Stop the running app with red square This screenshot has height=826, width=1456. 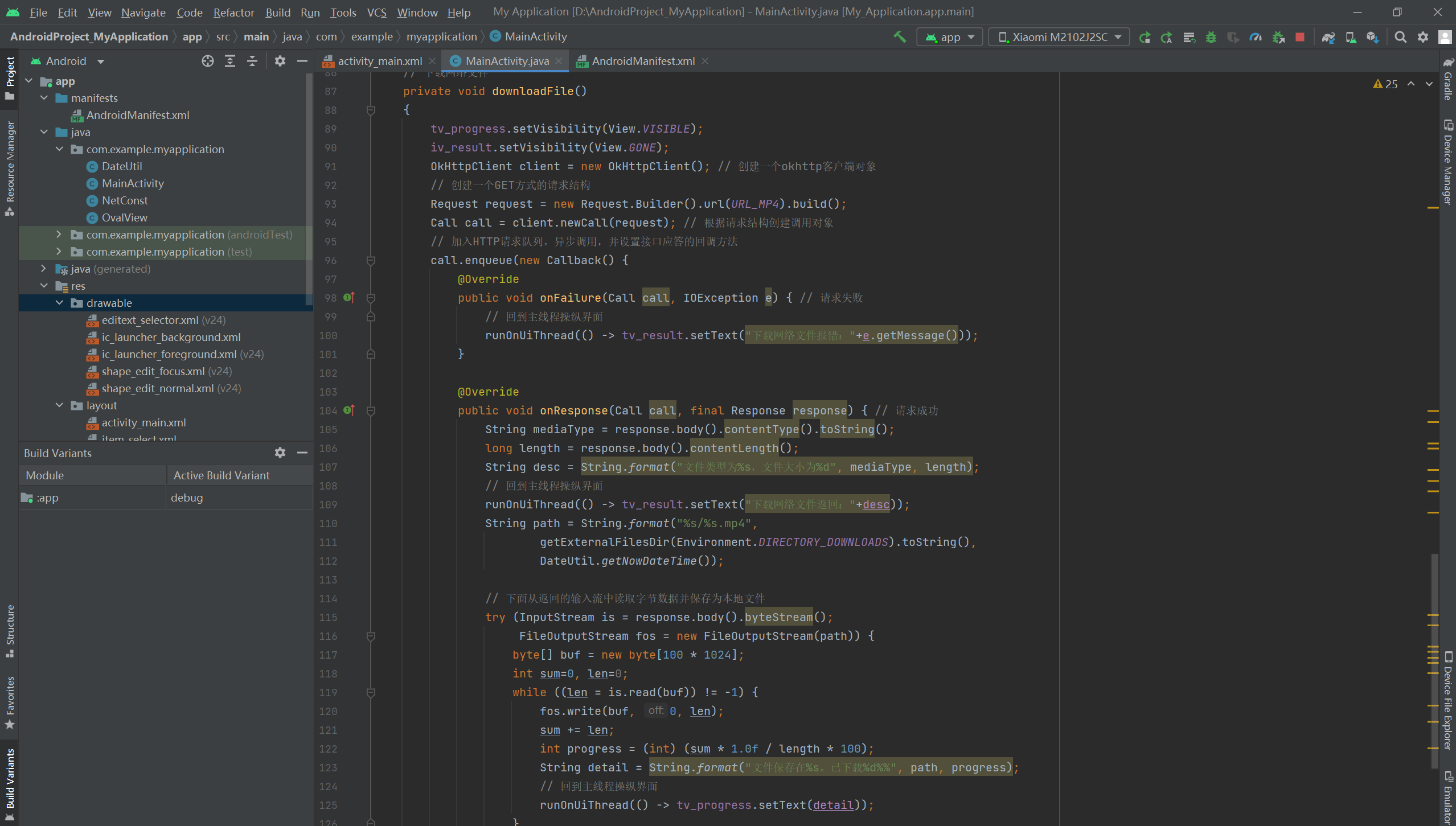coord(1300,37)
